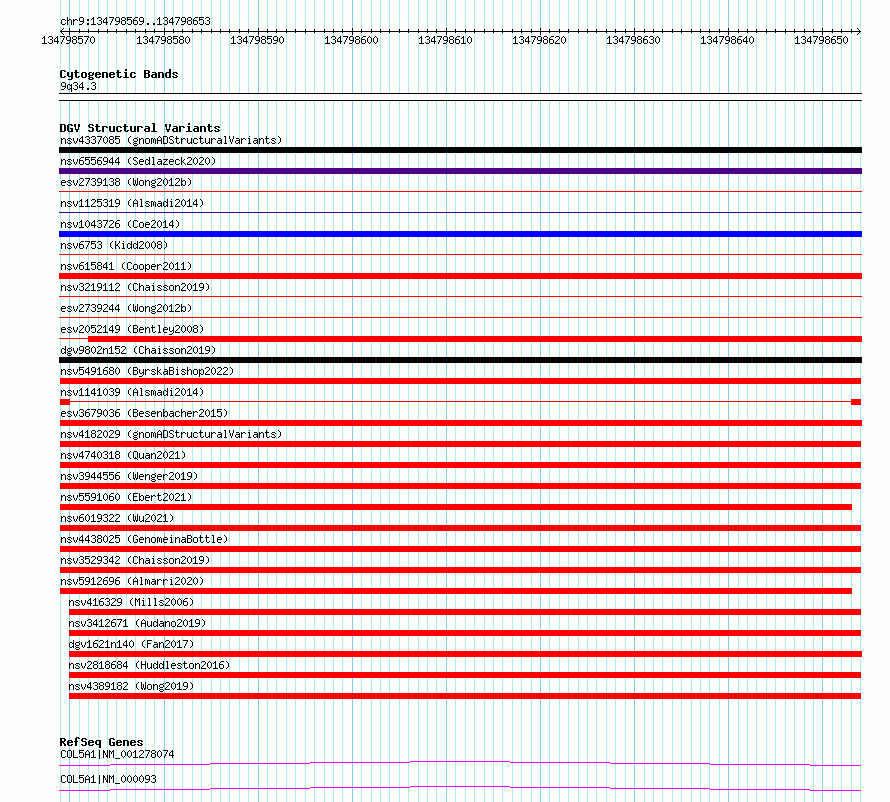
Task: Open variant dgv9802n152 (Chaisson2019)
Action: click(x=138, y=350)
